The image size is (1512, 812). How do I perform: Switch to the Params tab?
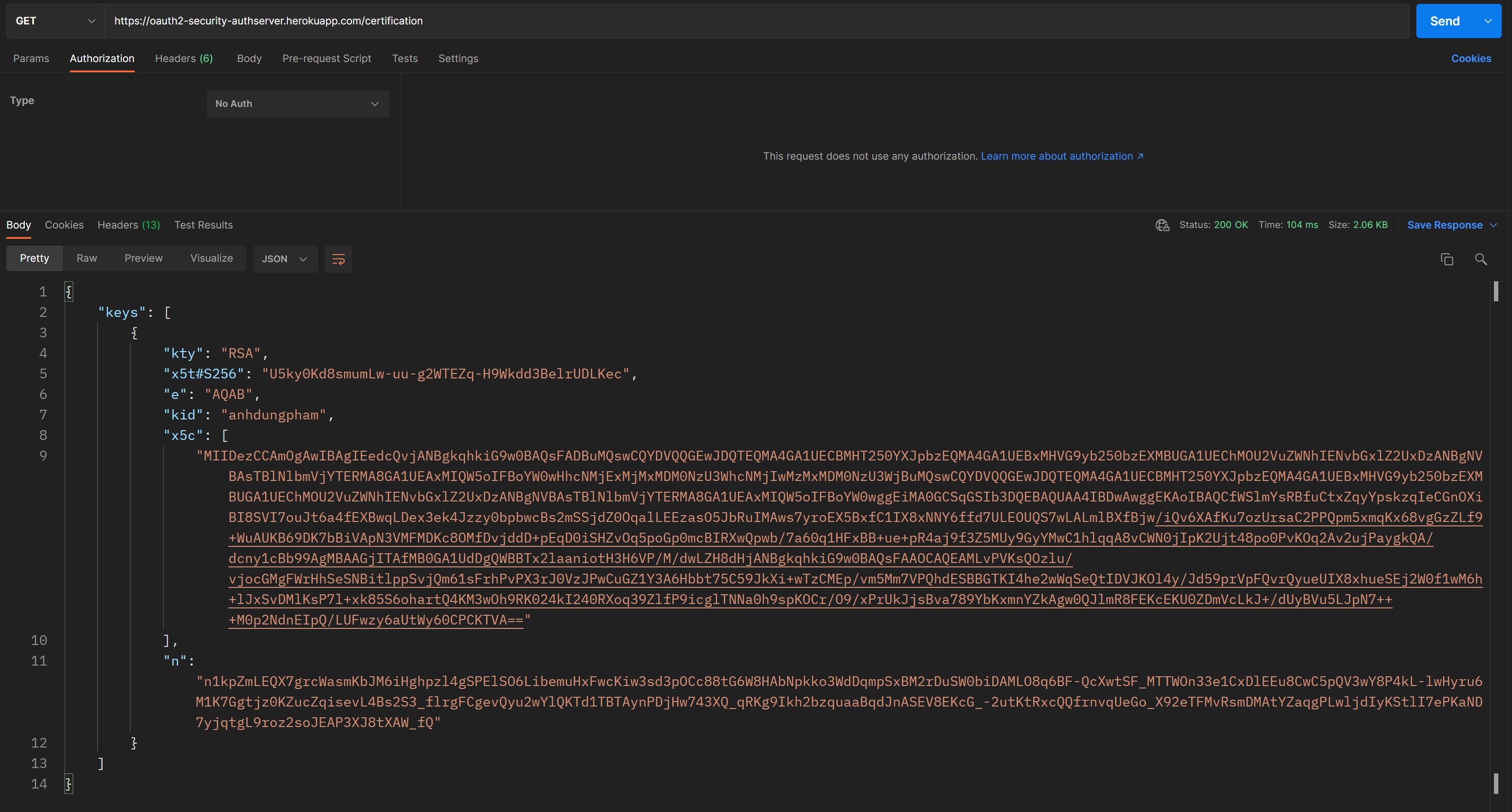31,58
